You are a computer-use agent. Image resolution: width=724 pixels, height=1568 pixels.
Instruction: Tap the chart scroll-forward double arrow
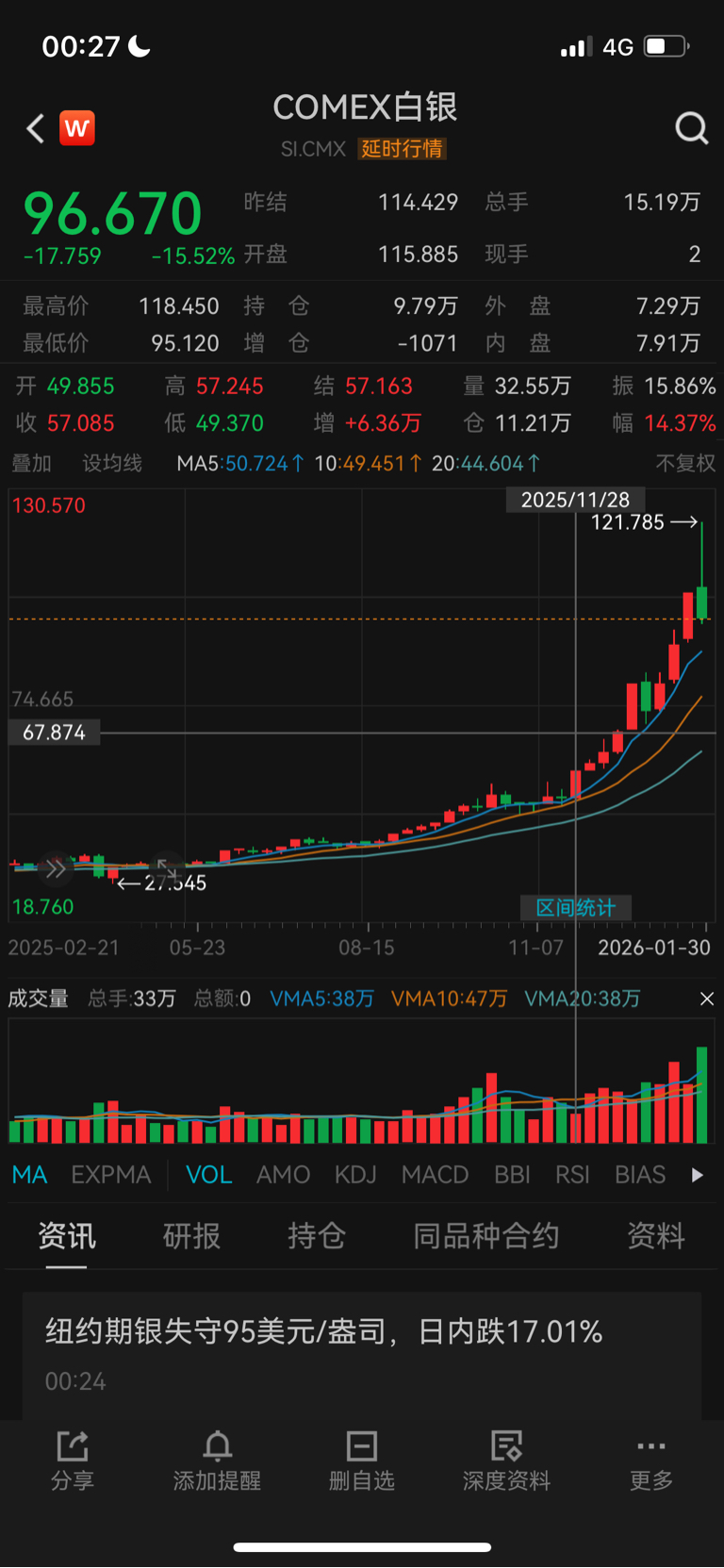(56, 869)
